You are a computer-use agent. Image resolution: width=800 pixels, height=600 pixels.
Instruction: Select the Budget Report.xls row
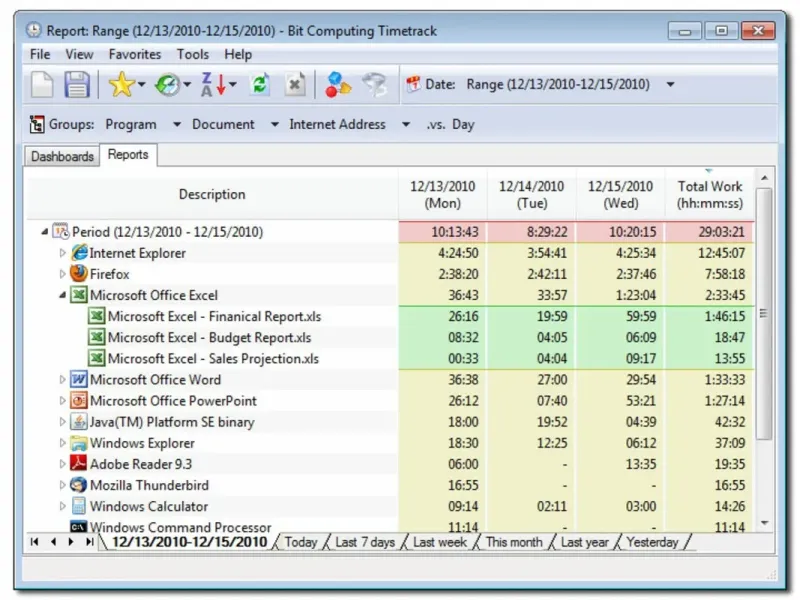(209, 337)
